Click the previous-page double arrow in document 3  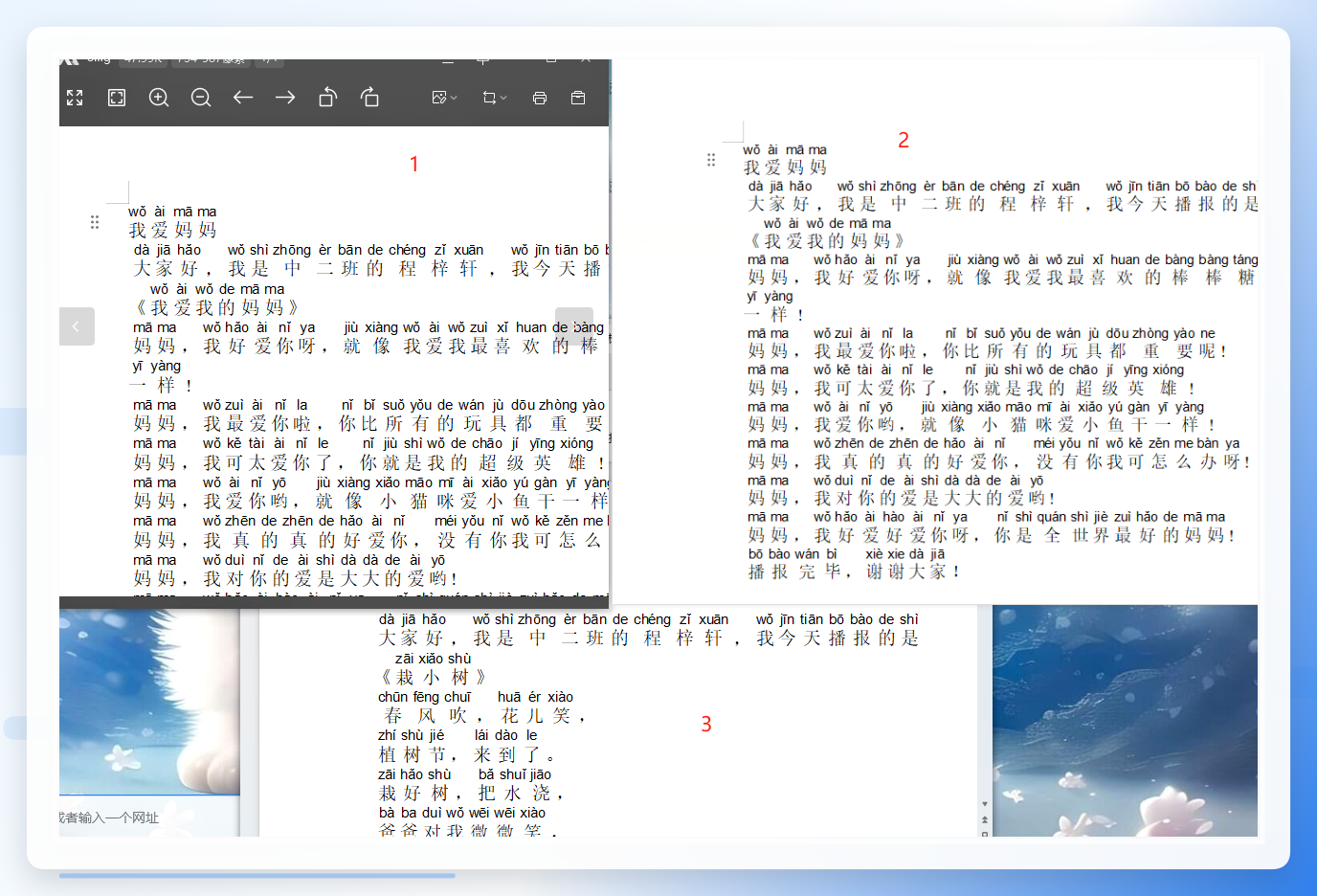pyautogui.click(x=985, y=820)
